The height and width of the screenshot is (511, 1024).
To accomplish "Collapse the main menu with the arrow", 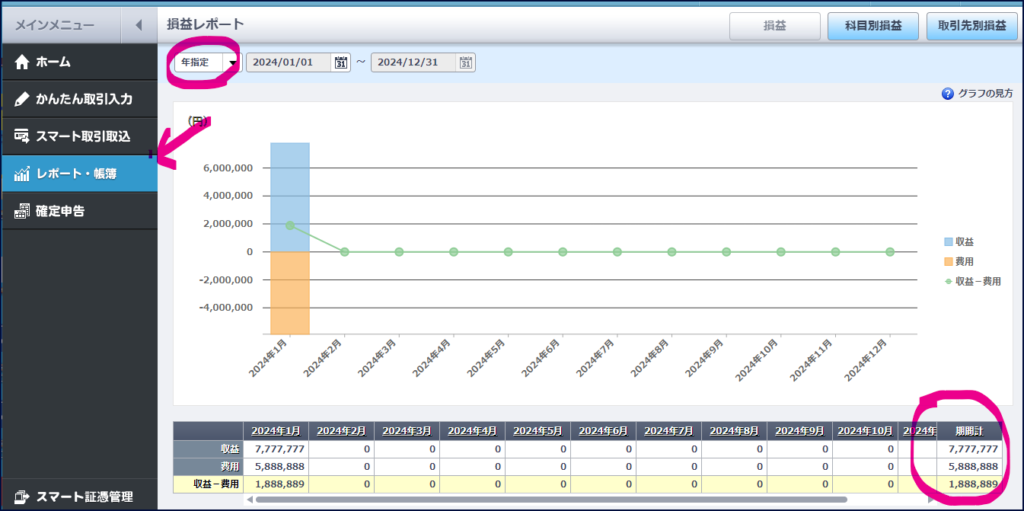I will (x=138, y=24).
